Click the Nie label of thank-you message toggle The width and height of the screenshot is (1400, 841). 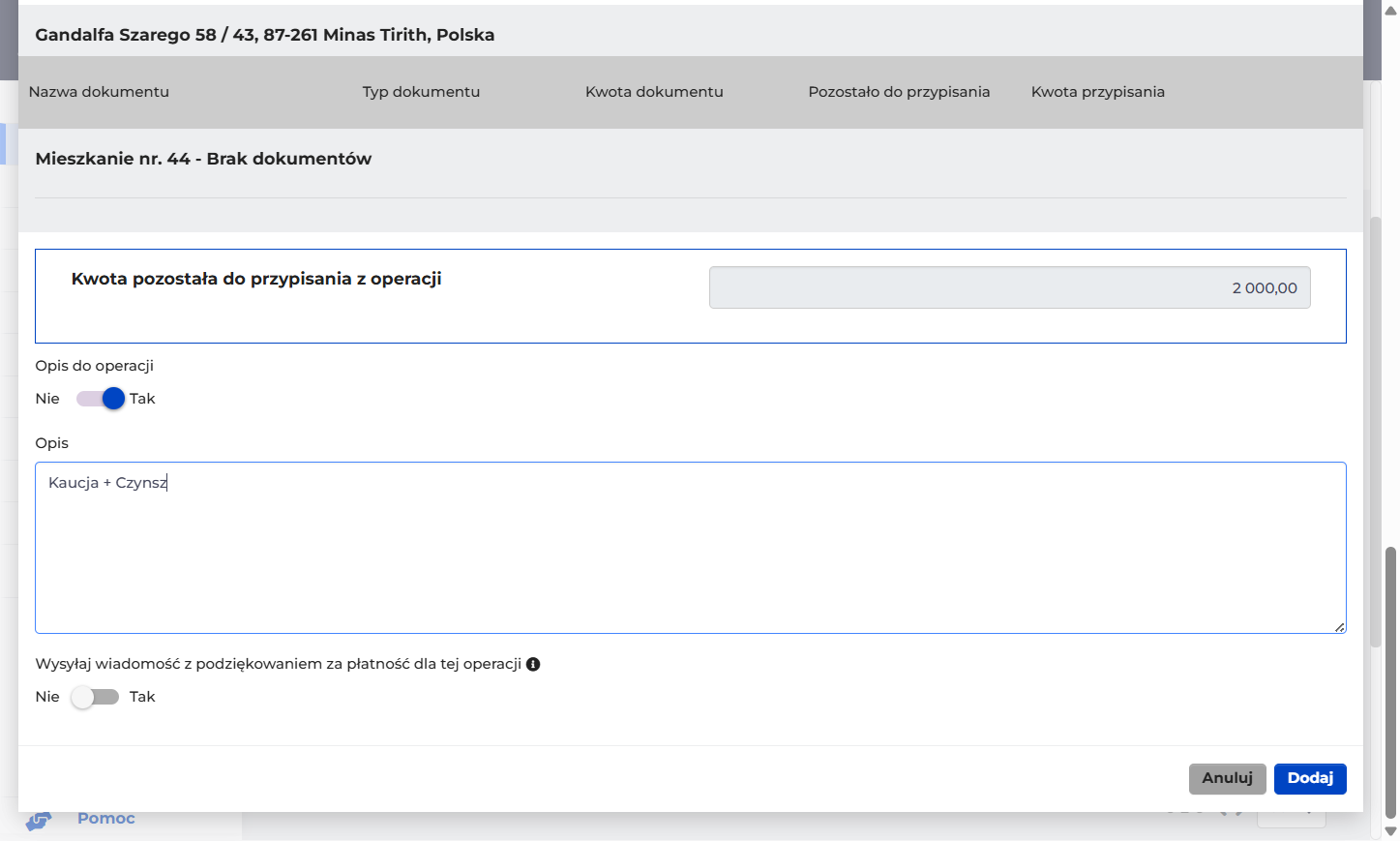coord(47,697)
